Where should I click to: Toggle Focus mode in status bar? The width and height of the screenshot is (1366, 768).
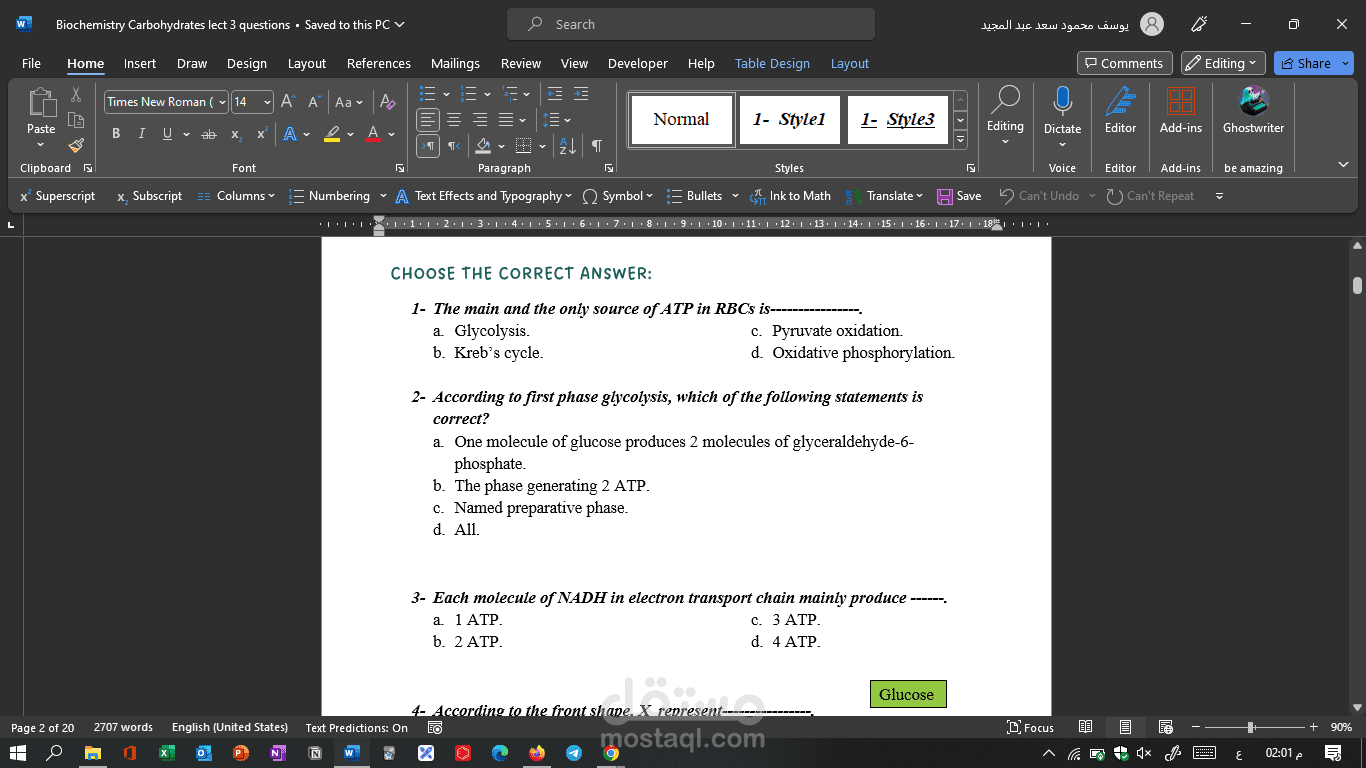click(x=1031, y=727)
